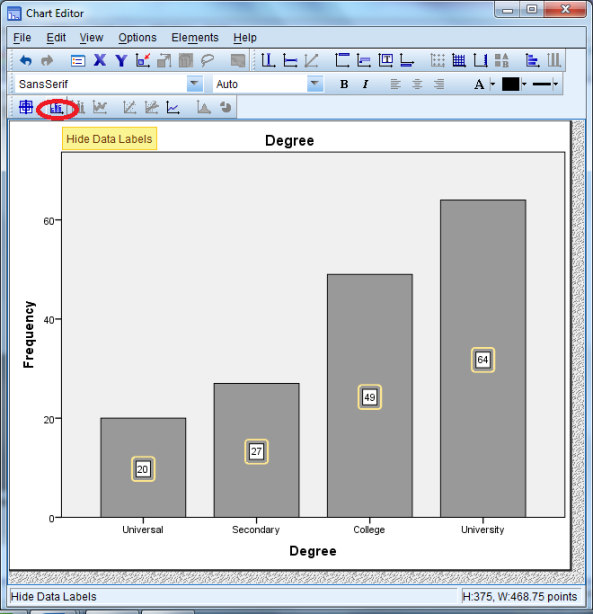
Task: Click inside the Auto size field
Action: pos(260,84)
